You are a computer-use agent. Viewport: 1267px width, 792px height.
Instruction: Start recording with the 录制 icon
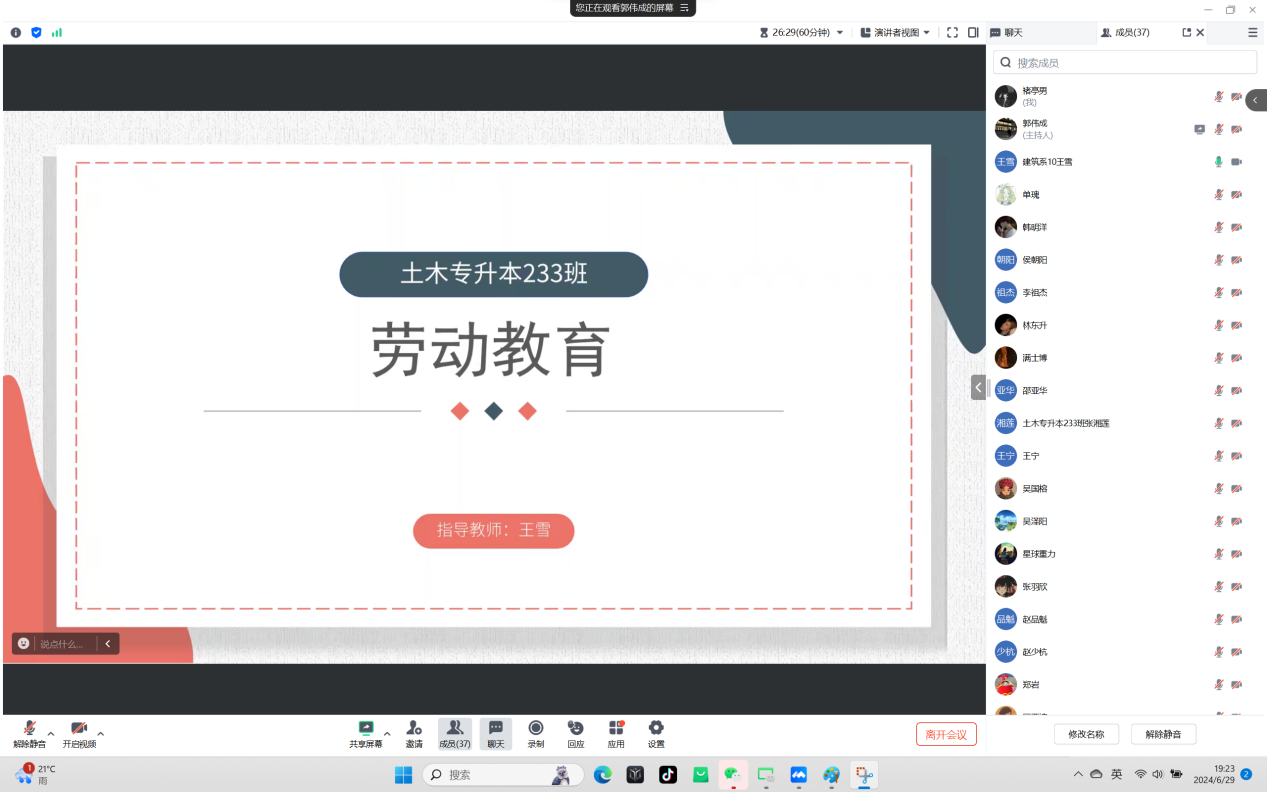point(536,729)
